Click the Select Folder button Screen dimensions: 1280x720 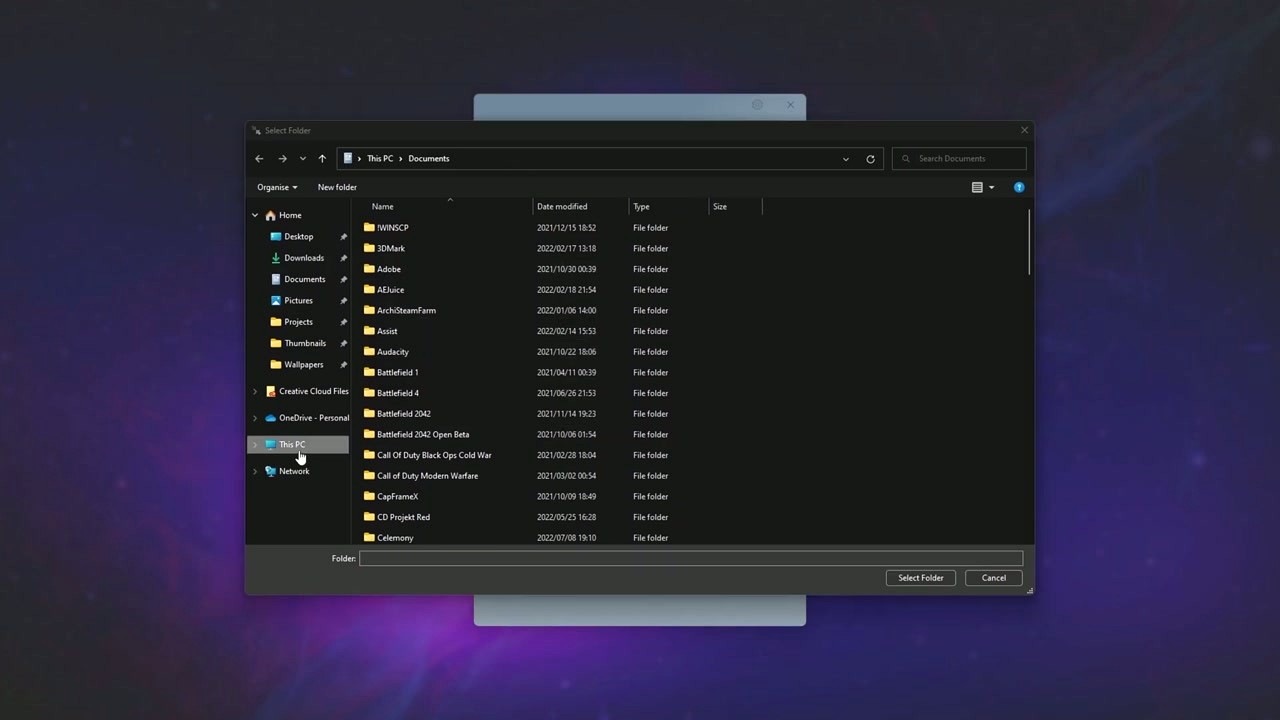coord(920,577)
